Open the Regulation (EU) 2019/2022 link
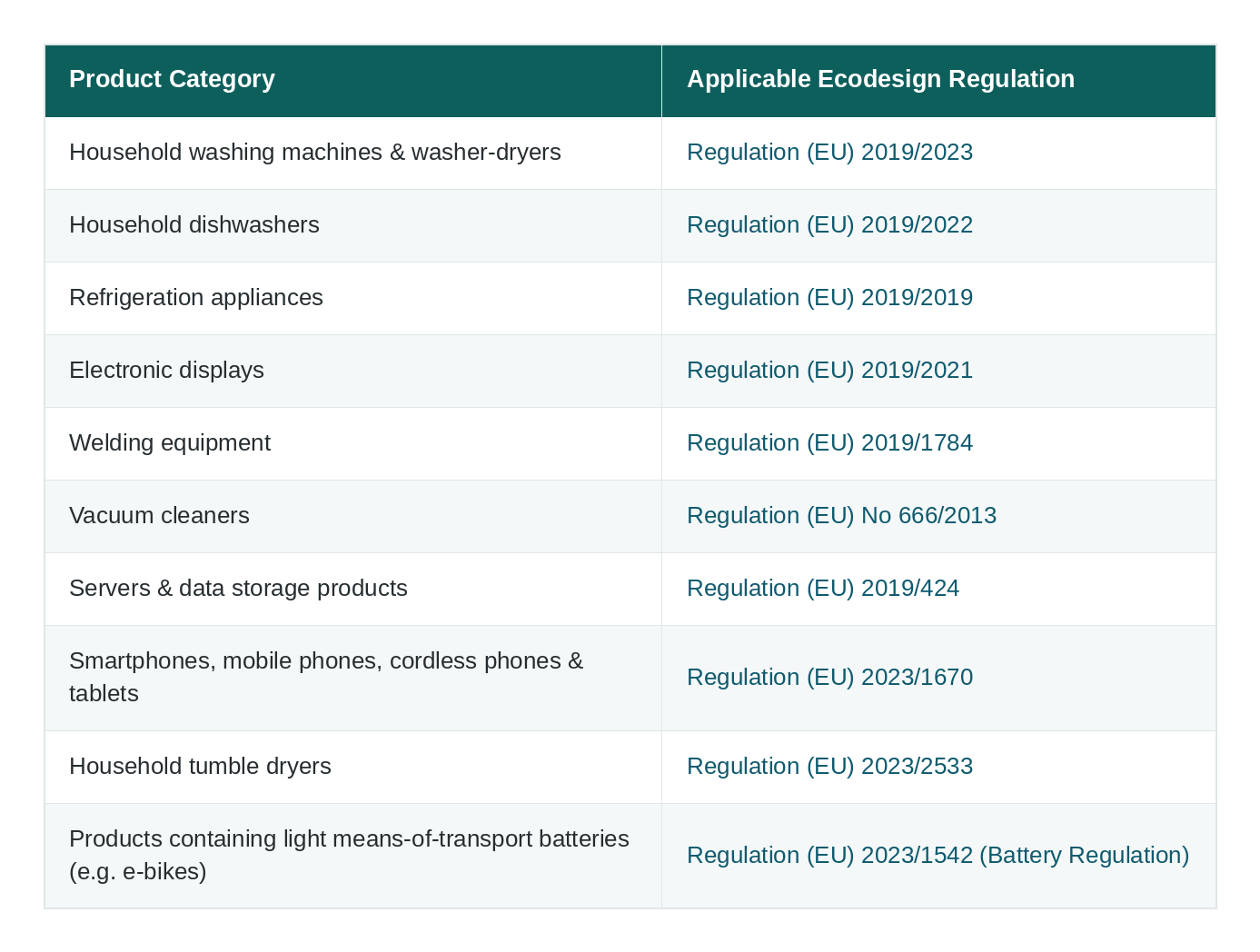Image resolution: width=1260 pixels, height=952 pixels. (x=829, y=224)
